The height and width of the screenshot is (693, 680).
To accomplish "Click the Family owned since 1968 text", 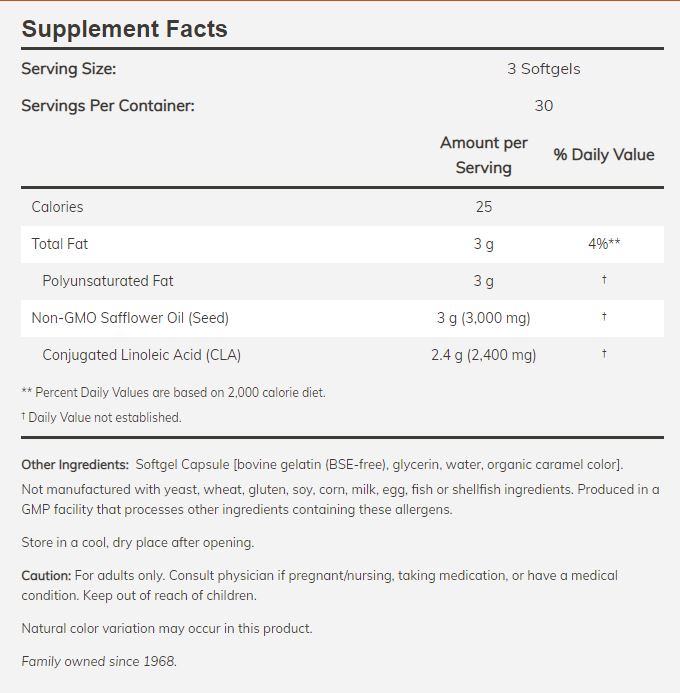I will [99, 661].
